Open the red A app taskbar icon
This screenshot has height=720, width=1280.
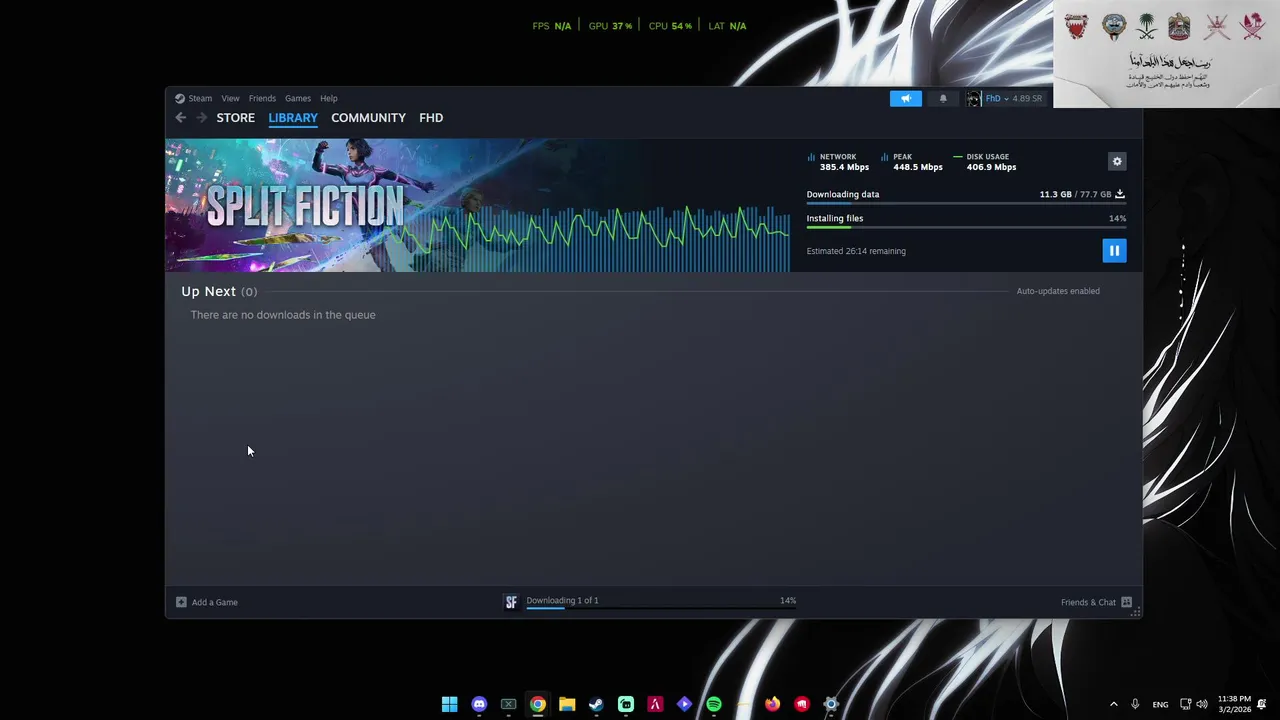(655, 704)
